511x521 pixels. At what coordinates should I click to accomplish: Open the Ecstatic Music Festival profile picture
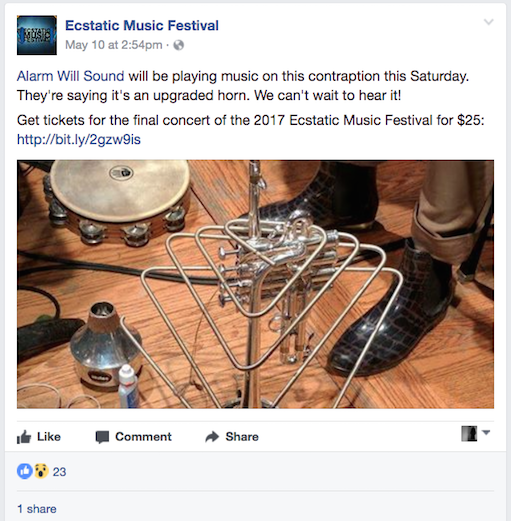[x=37, y=35]
